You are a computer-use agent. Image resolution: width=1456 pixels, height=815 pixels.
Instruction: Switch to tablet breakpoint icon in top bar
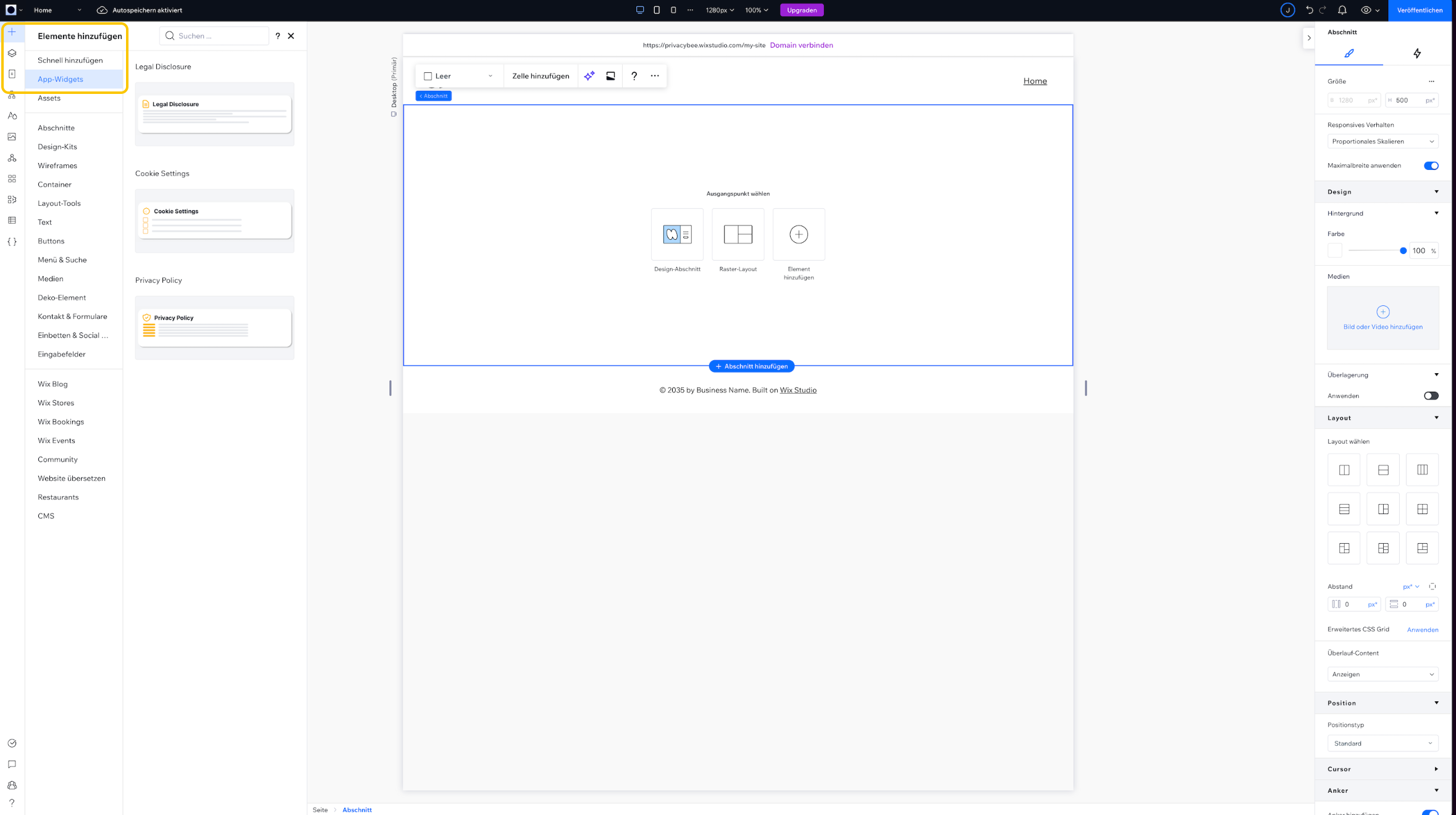(657, 10)
